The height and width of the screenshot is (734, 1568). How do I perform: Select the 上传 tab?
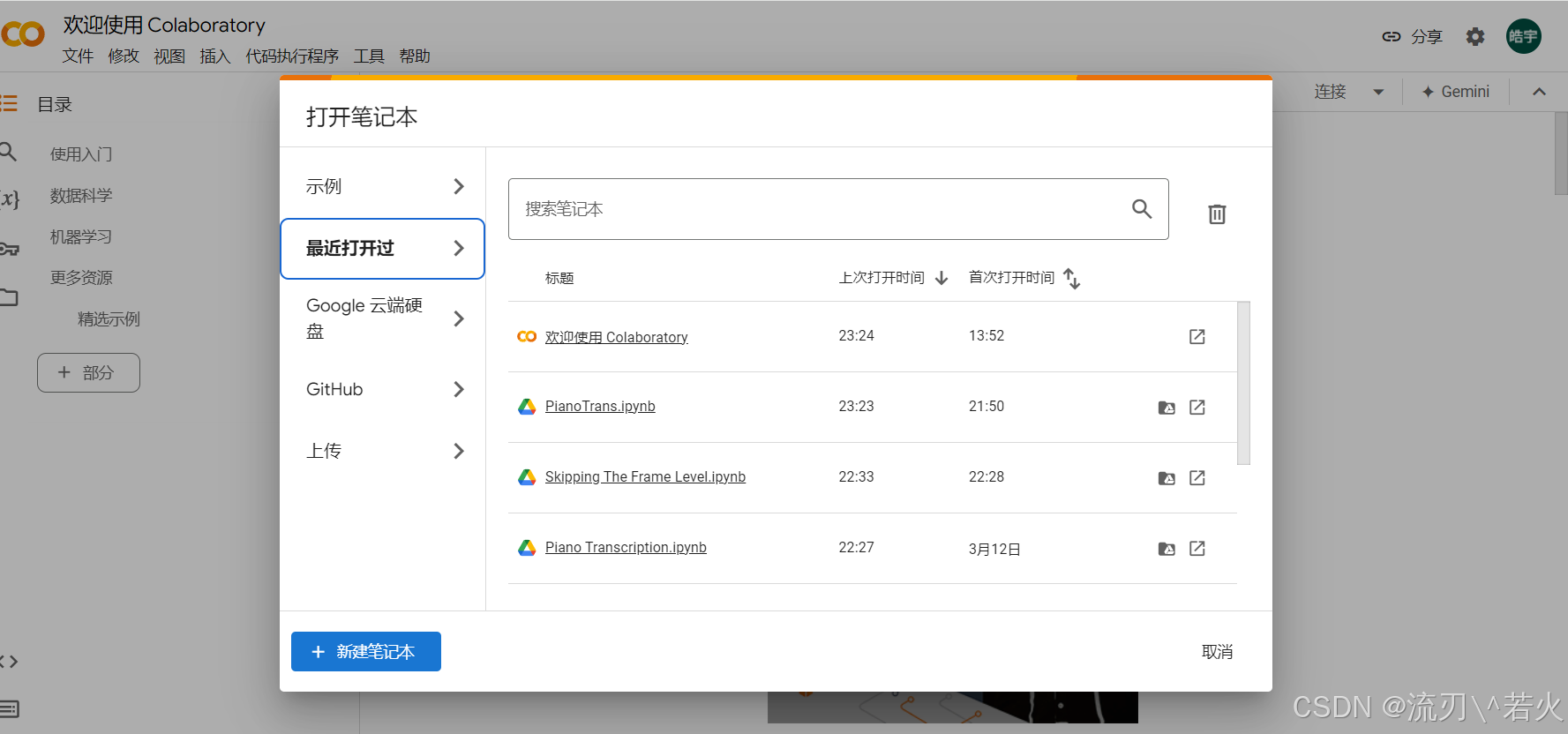(x=383, y=451)
